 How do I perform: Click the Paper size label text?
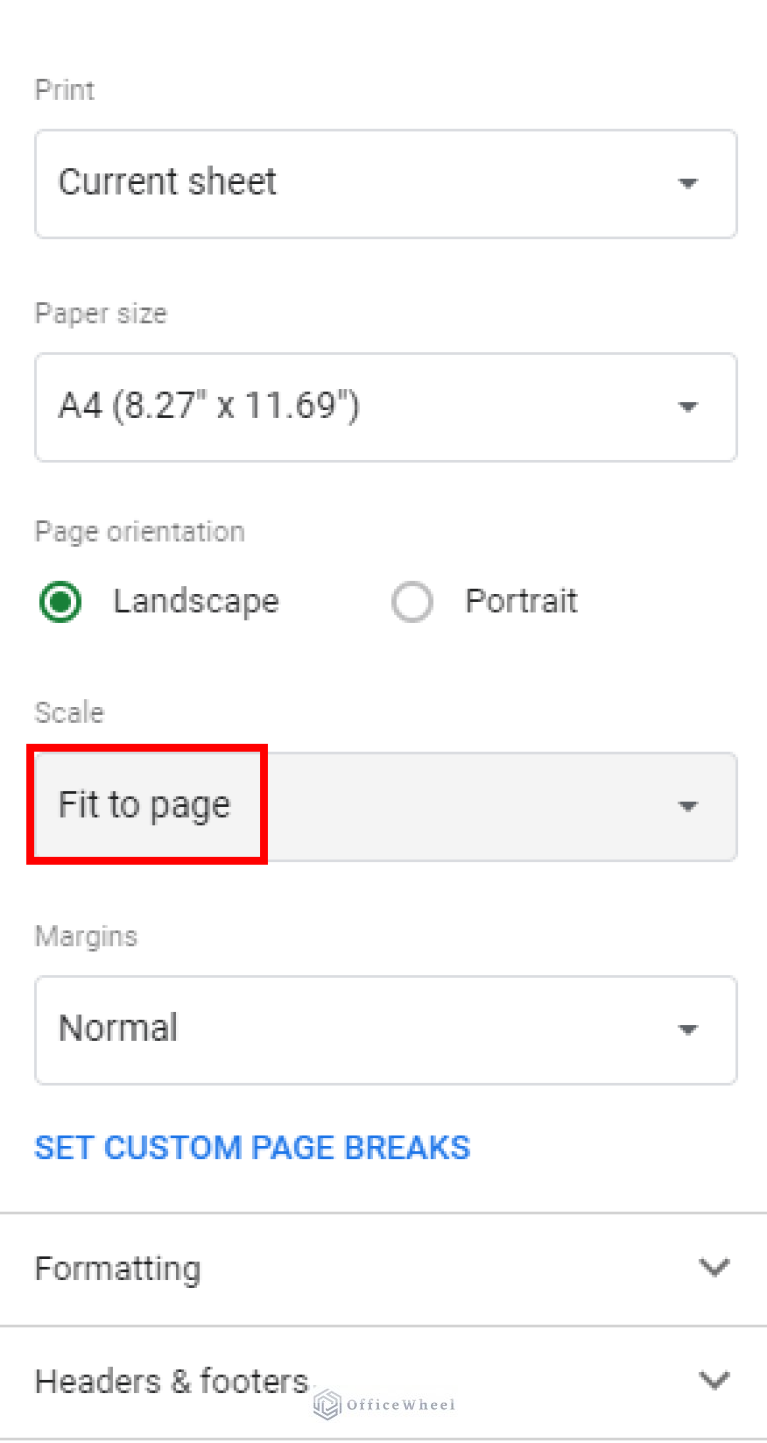click(x=100, y=313)
